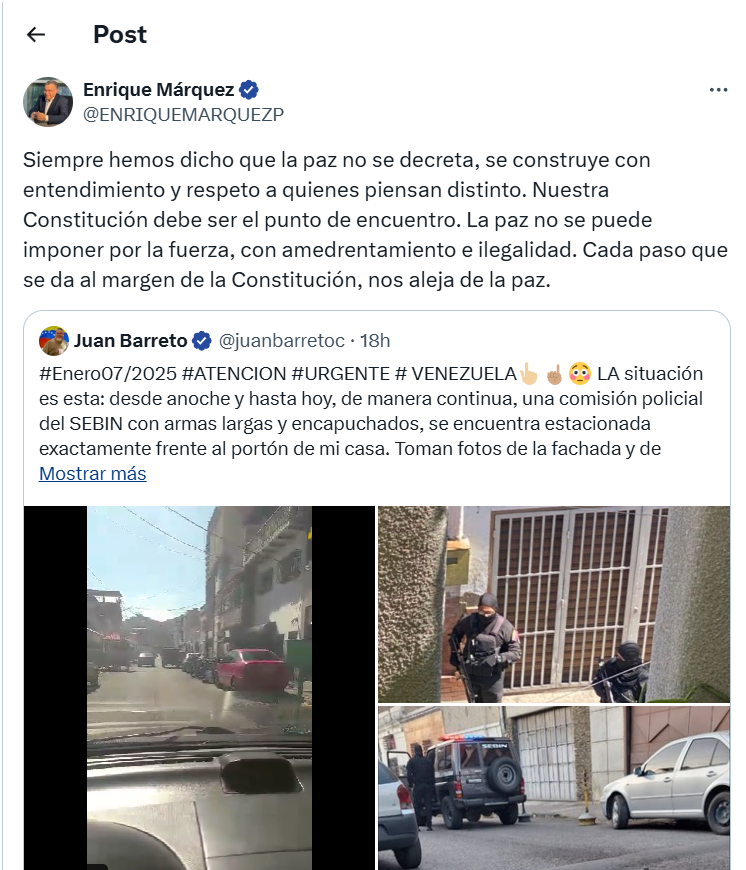Click the Enrique Márquez display name
The image size is (746, 870).
pos(159,89)
